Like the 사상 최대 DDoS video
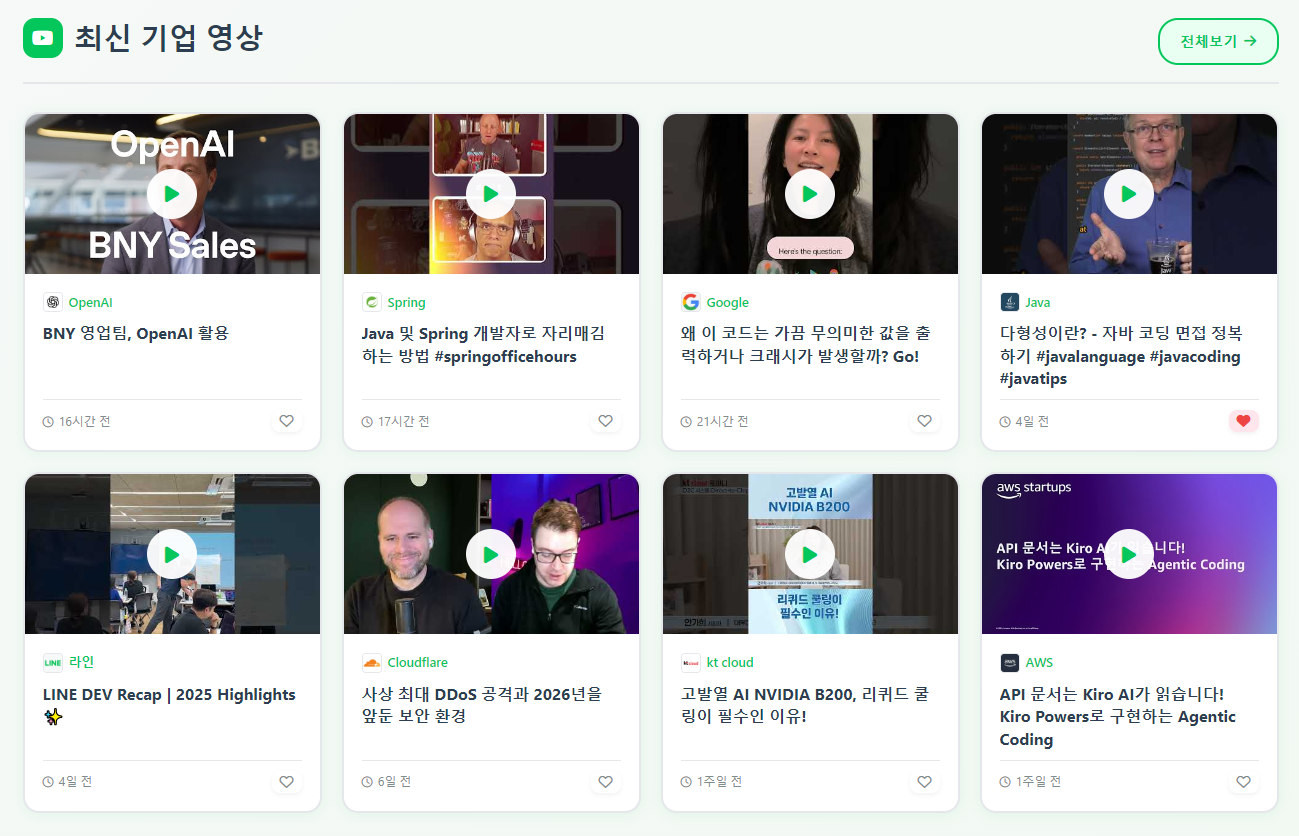This screenshot has width=1299, height=836. click(605, 781)
